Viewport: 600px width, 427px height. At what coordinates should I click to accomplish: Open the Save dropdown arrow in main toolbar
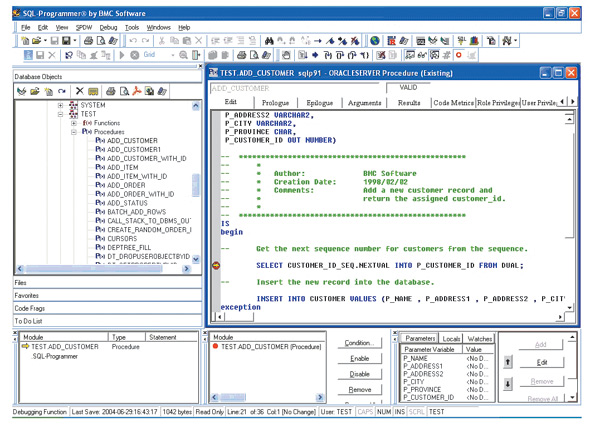coord(75,41)
